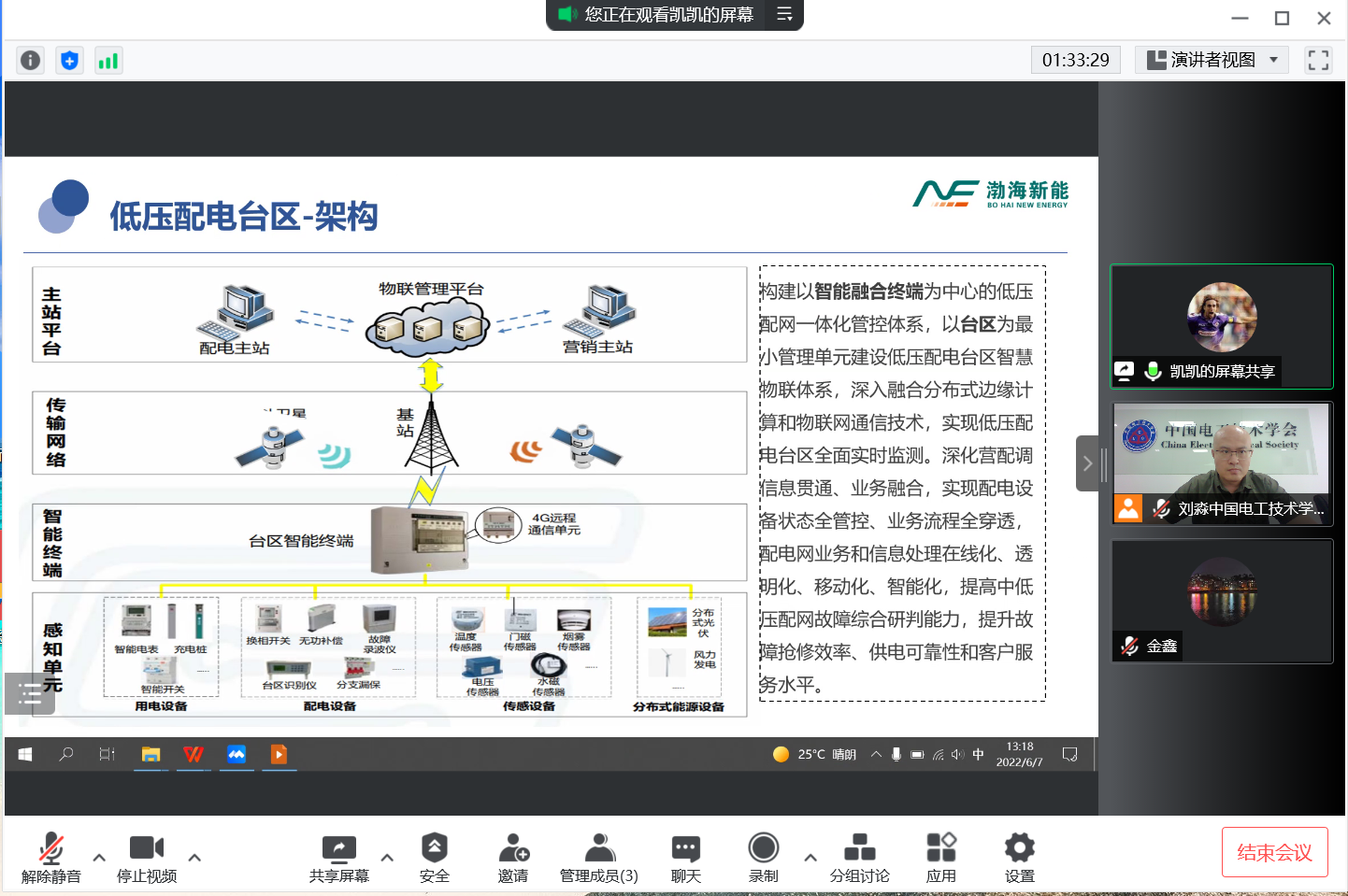Viewport: 1348px width, 896px height.
Task: Open the Apps (应用) panel
Action: (940, 858)
